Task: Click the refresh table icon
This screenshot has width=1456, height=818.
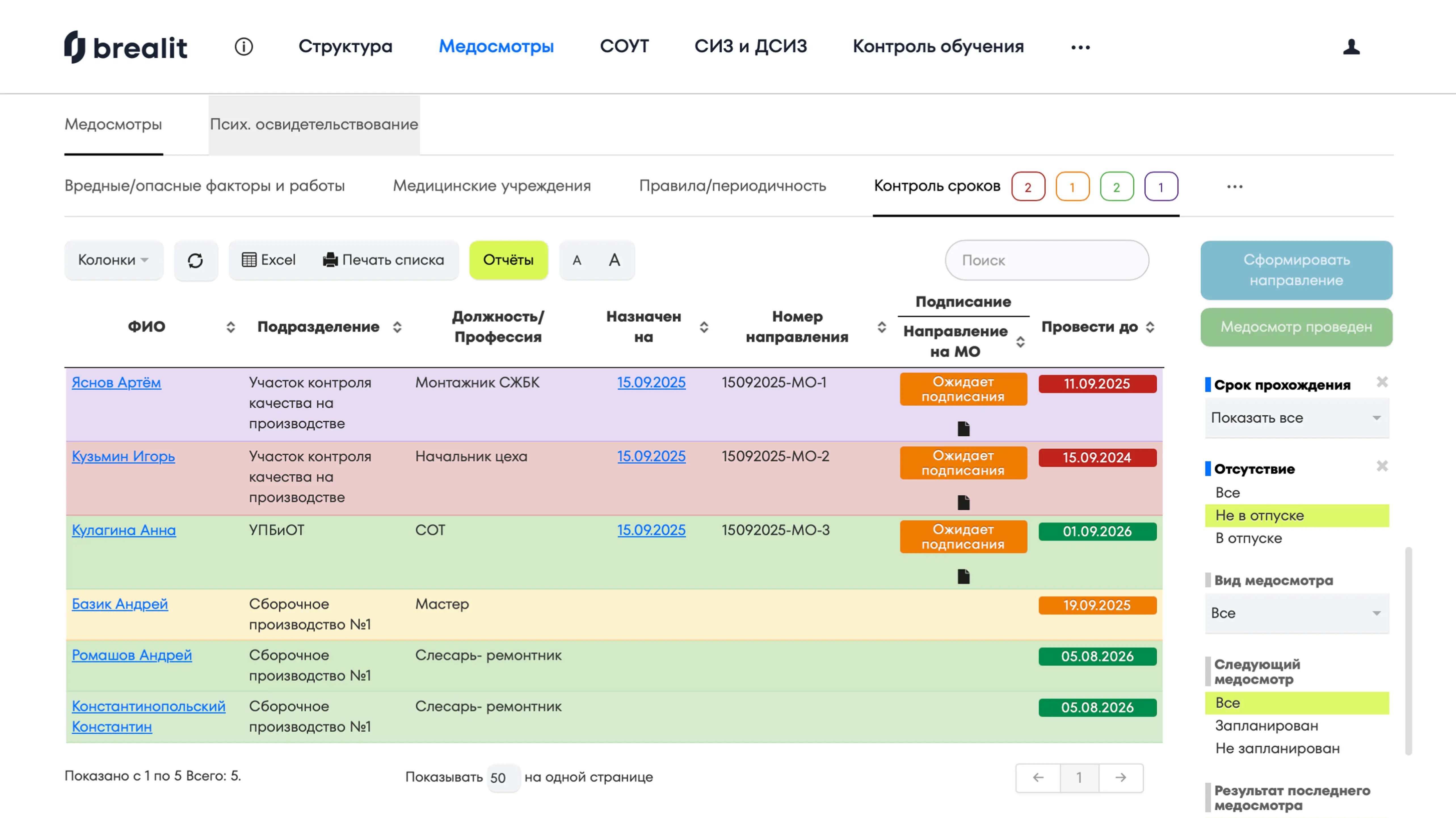Action: point(195,260)
